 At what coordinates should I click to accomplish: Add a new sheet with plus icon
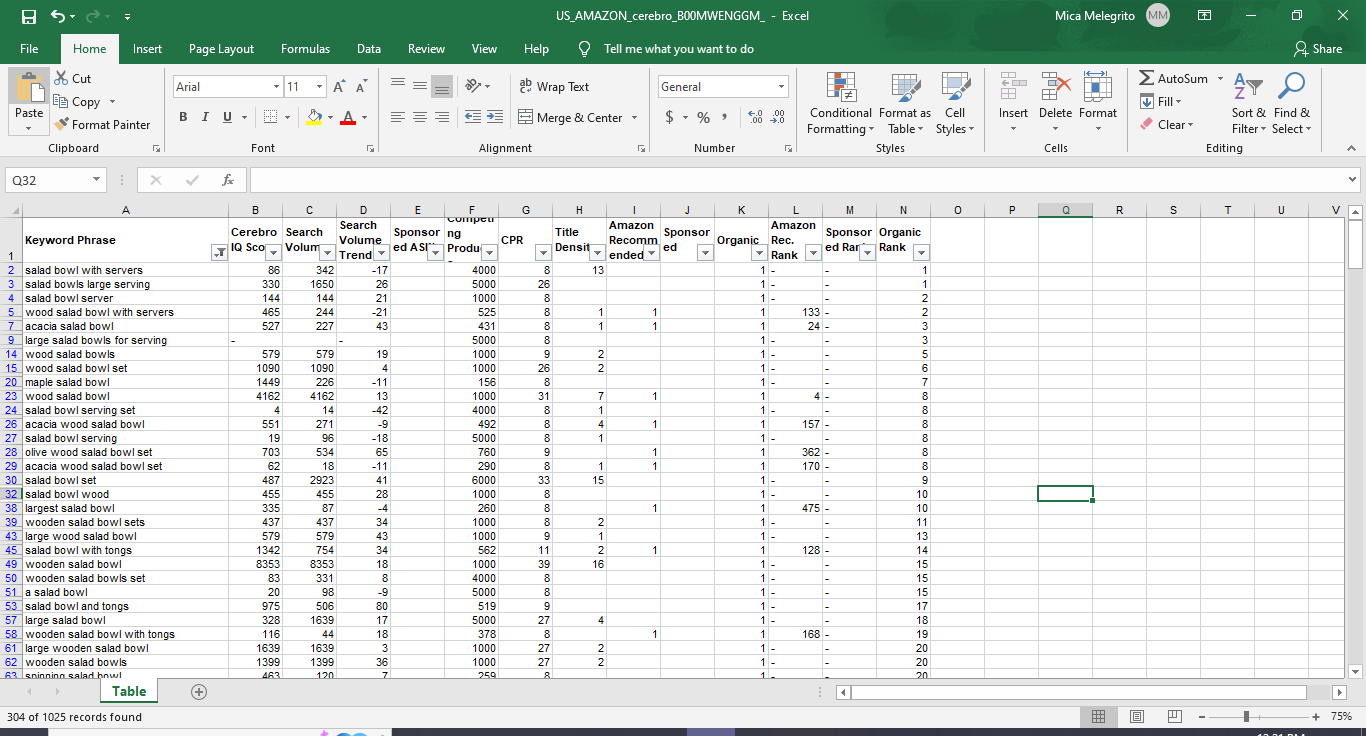[x=199, y=692]
